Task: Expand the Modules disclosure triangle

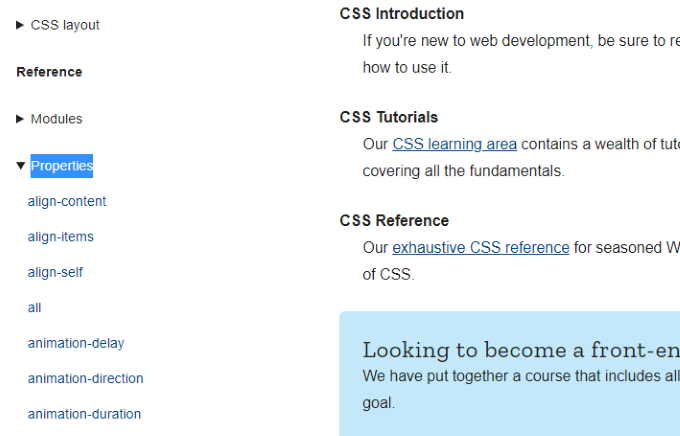Action: (21, 119)
